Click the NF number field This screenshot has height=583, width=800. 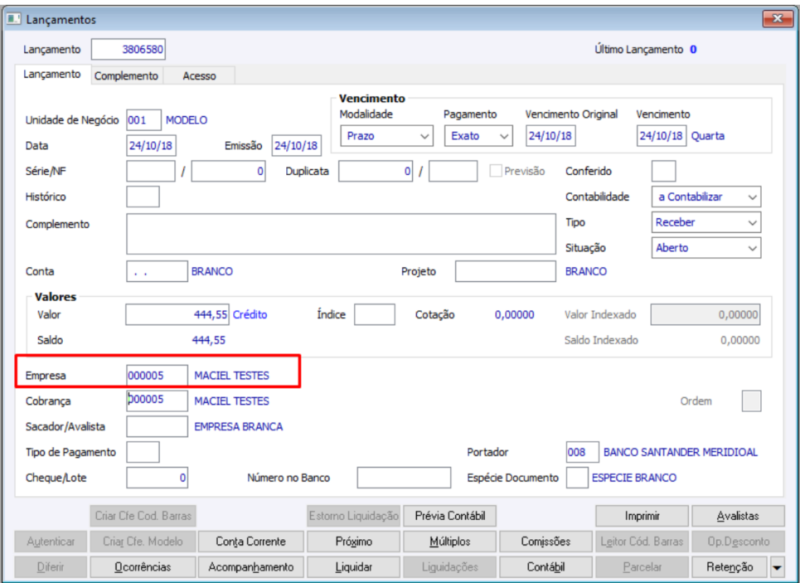[228, 171]
